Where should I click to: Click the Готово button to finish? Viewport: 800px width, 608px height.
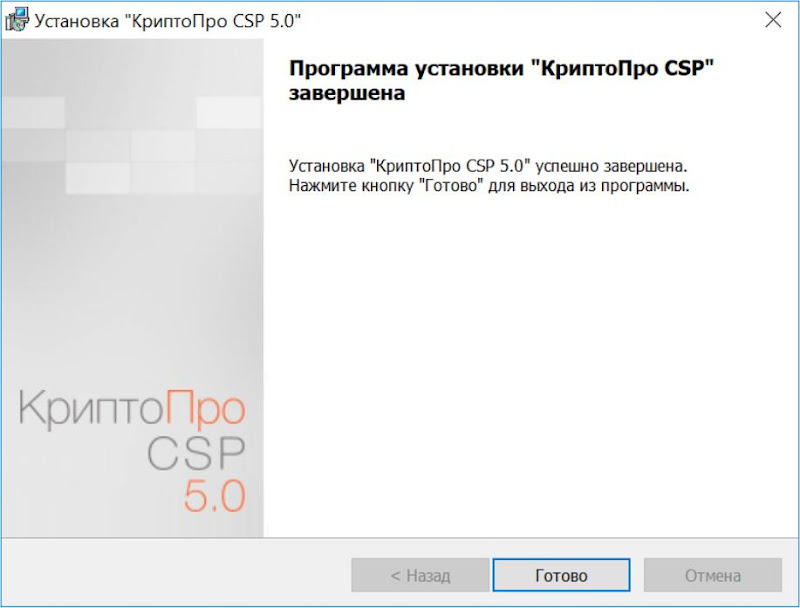click(x=561, y=575)
